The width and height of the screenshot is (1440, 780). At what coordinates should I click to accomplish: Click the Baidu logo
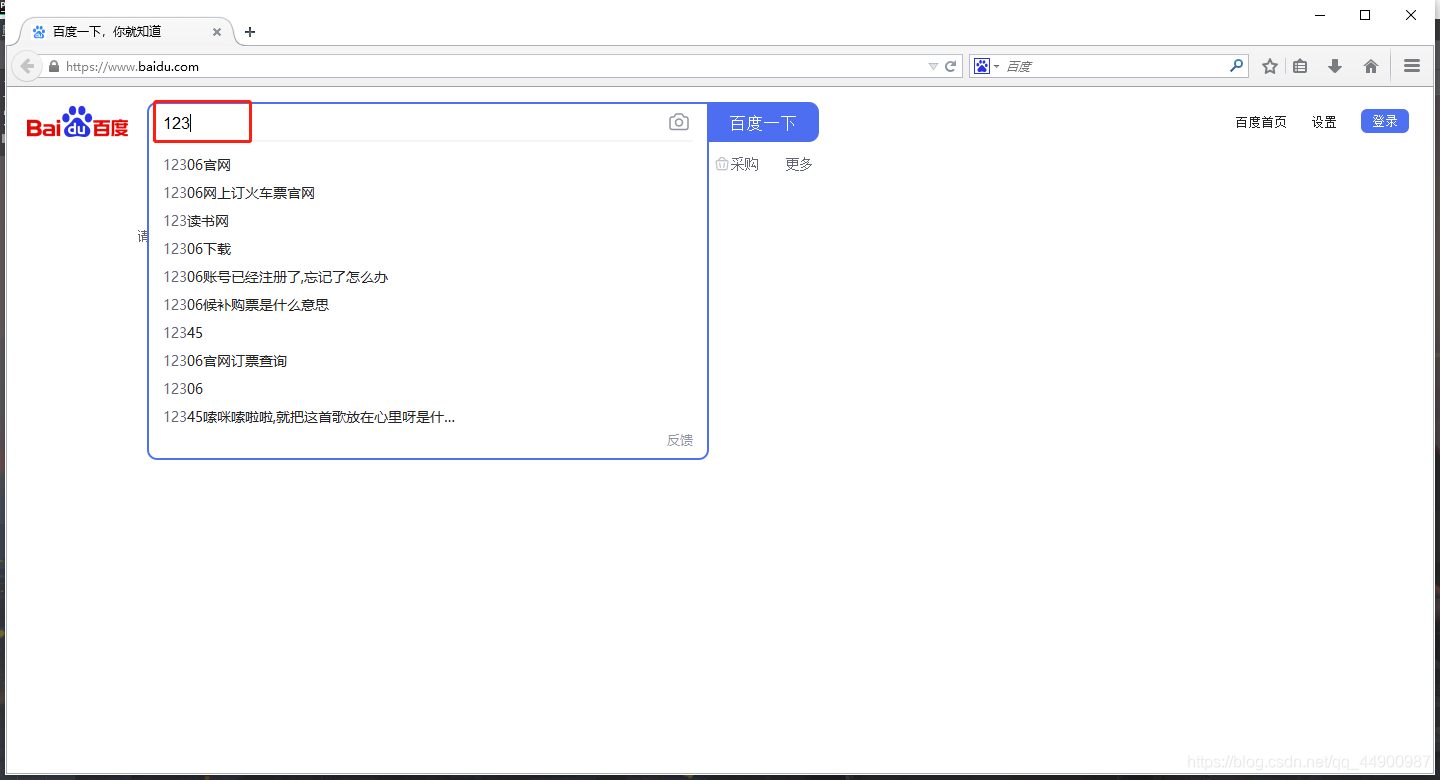77,122
